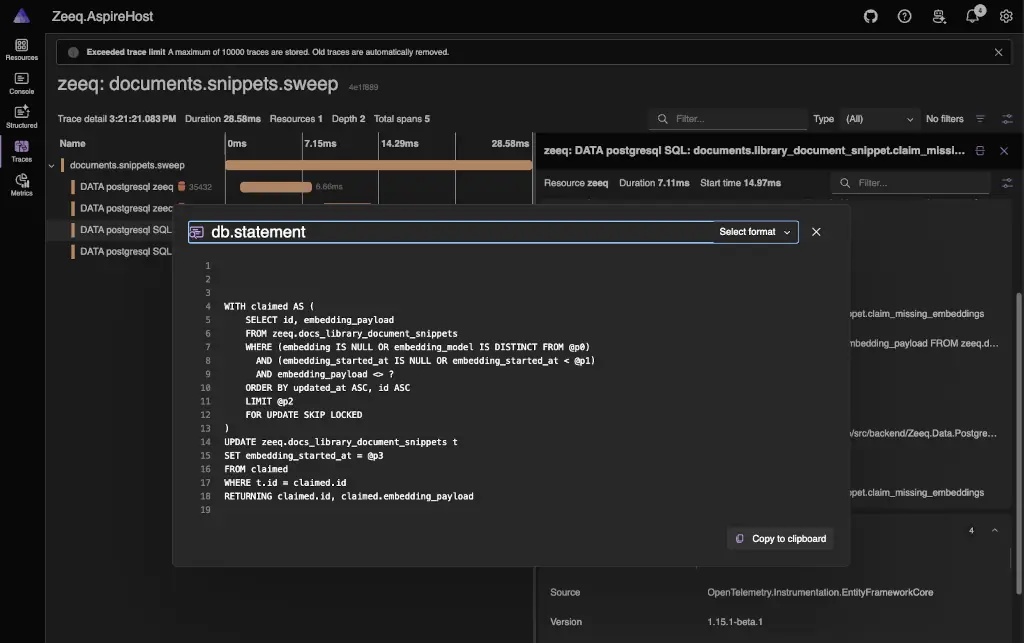The width and height of the screenshot is (1024, 643).
Task: Open the filter list icon beside No filters
Action: tap(980, 119)
